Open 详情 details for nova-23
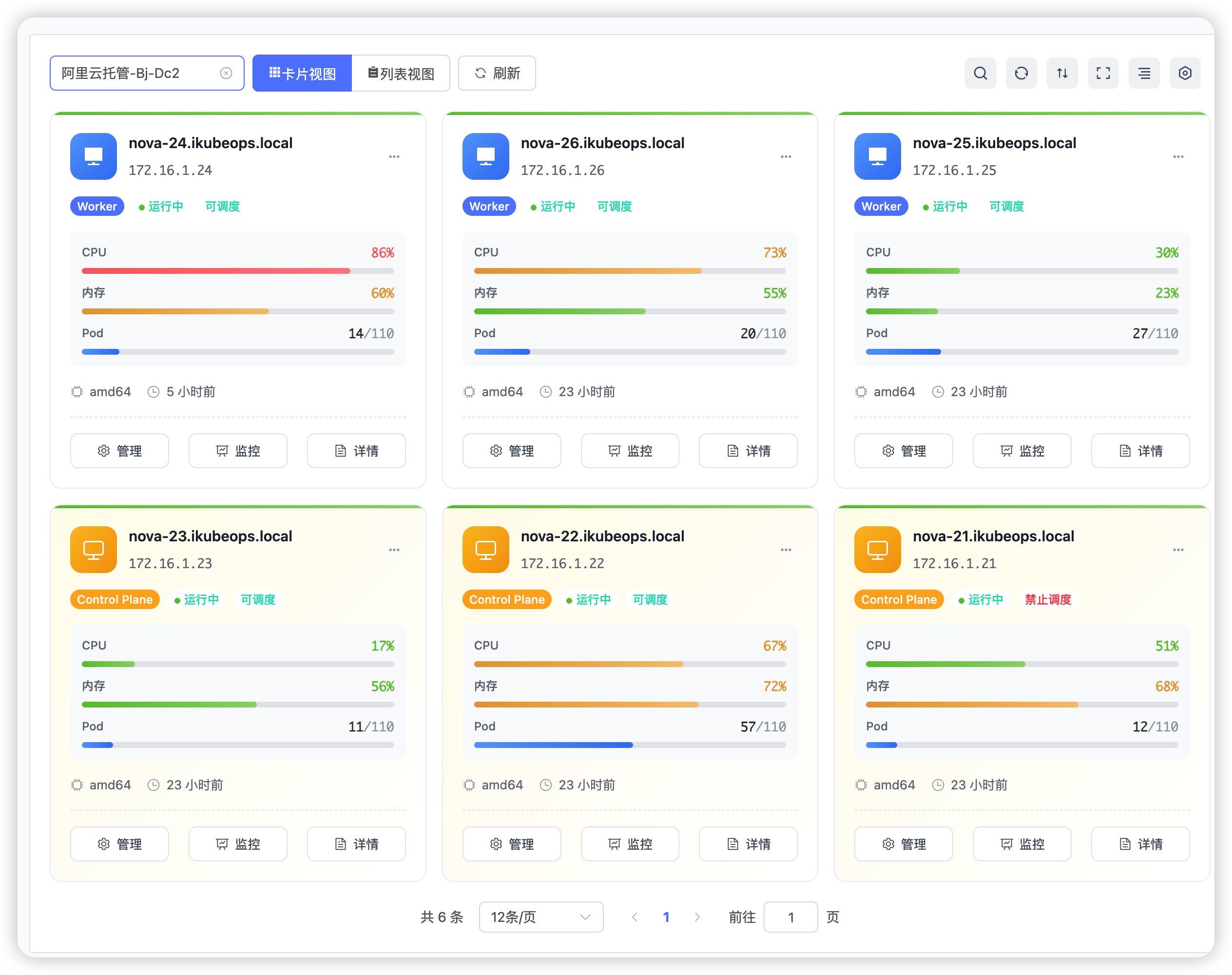Viewport: 1232px width, 975px height. [x=356, y=844]
